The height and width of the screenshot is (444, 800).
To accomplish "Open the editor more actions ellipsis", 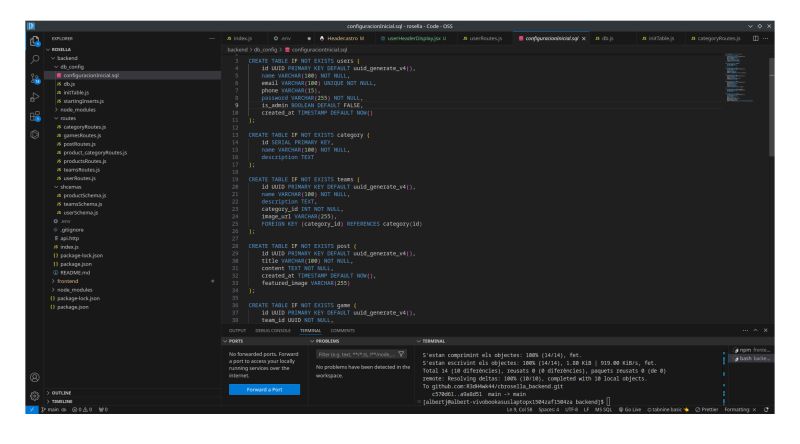I will 765,38.
